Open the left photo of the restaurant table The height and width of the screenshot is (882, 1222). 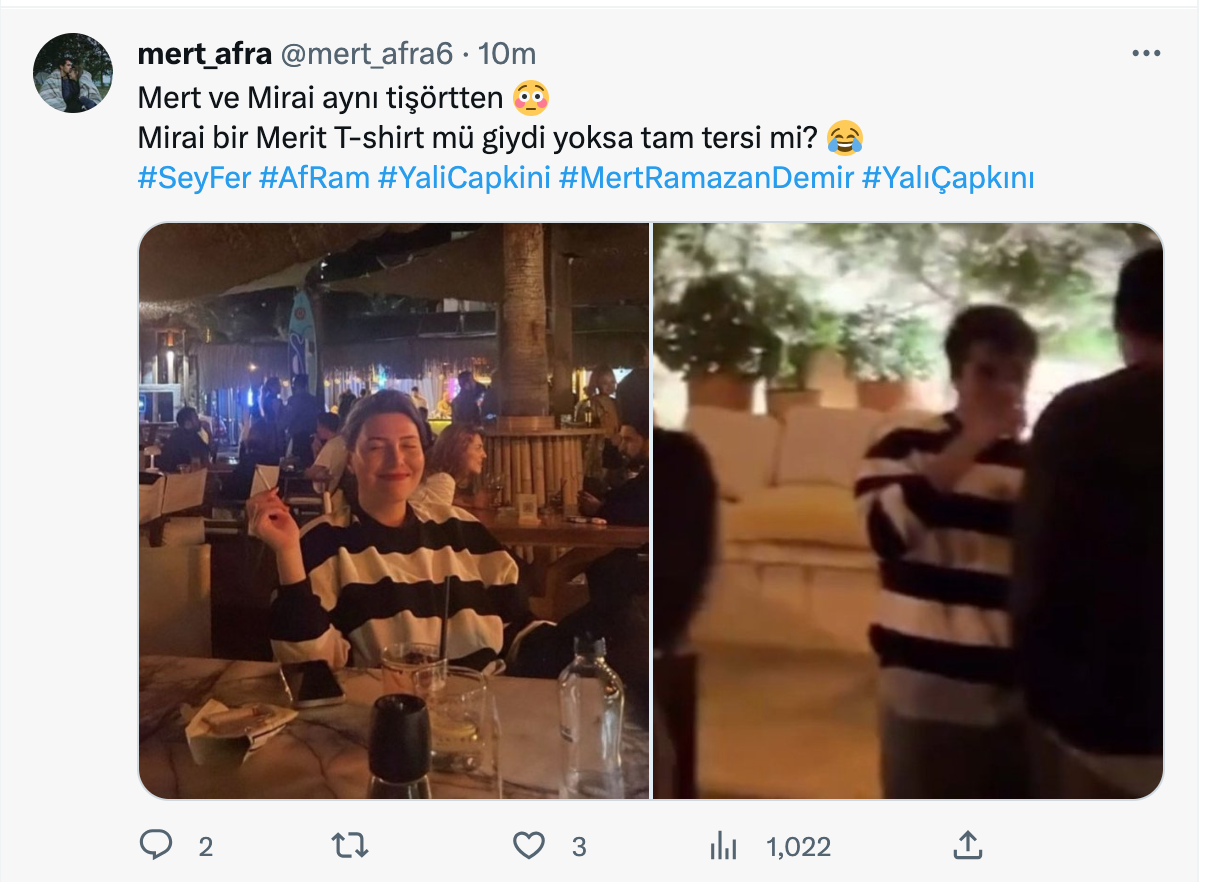394,510
